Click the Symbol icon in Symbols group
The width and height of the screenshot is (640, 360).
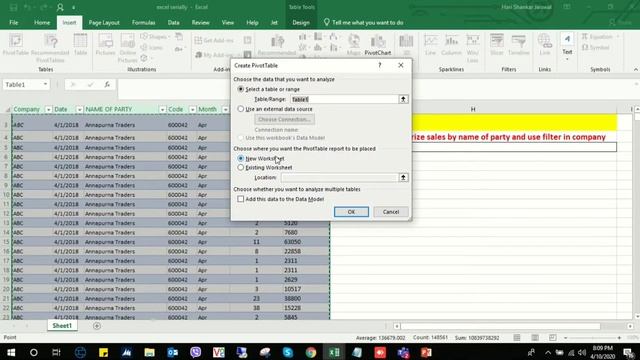(x=596, y=48)
